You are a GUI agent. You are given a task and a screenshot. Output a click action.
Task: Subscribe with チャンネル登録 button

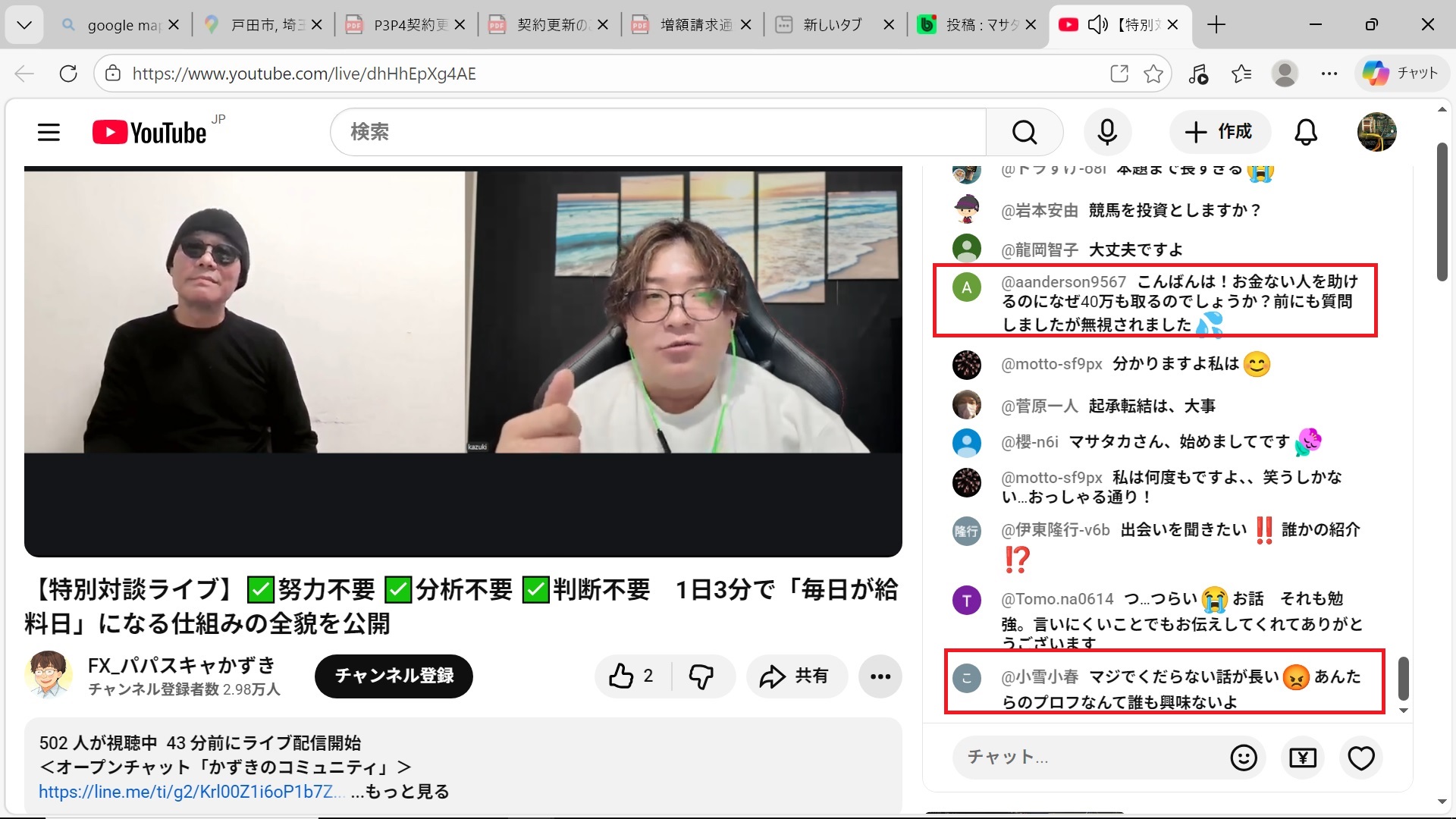(394, 676)
